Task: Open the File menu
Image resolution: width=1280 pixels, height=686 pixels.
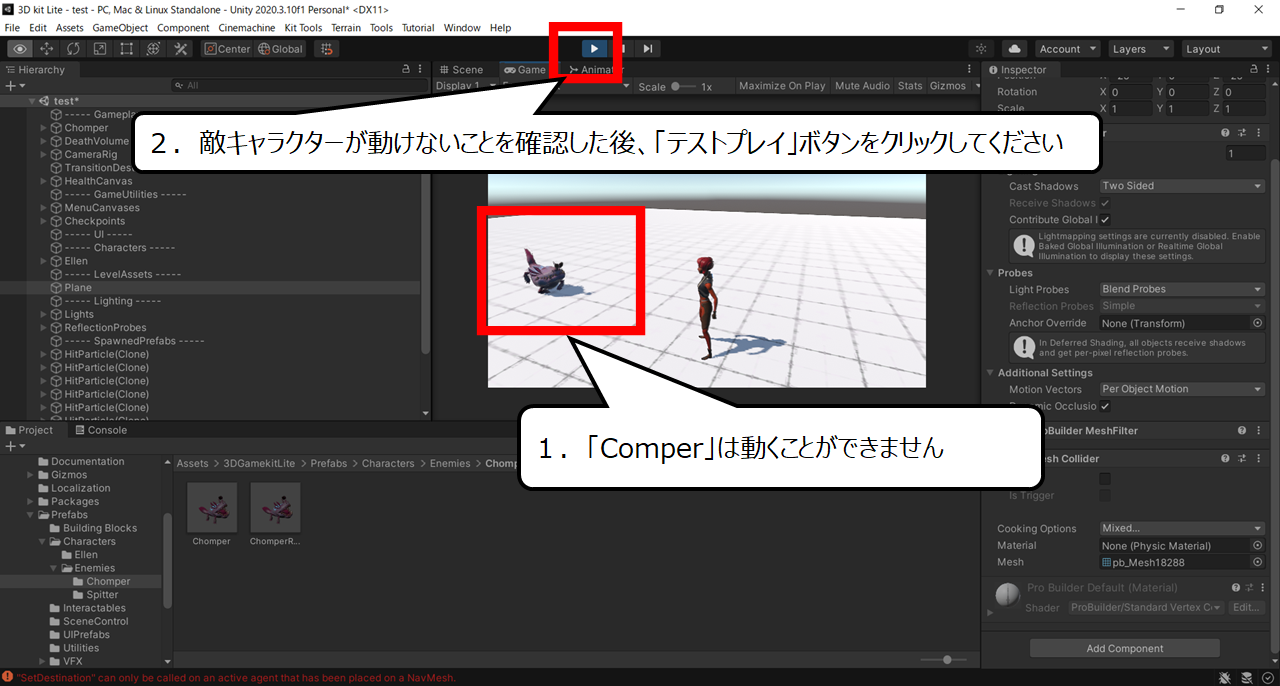Action: (x=12, y=28)
